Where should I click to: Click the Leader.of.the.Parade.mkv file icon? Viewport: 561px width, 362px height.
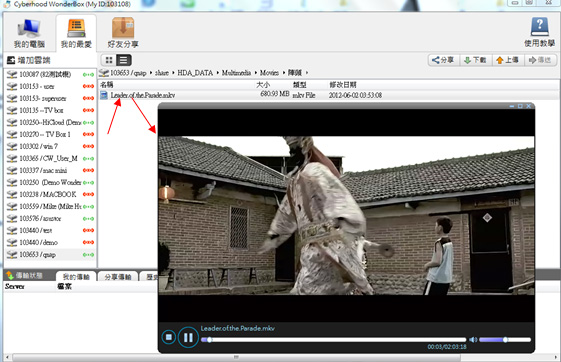104,95
